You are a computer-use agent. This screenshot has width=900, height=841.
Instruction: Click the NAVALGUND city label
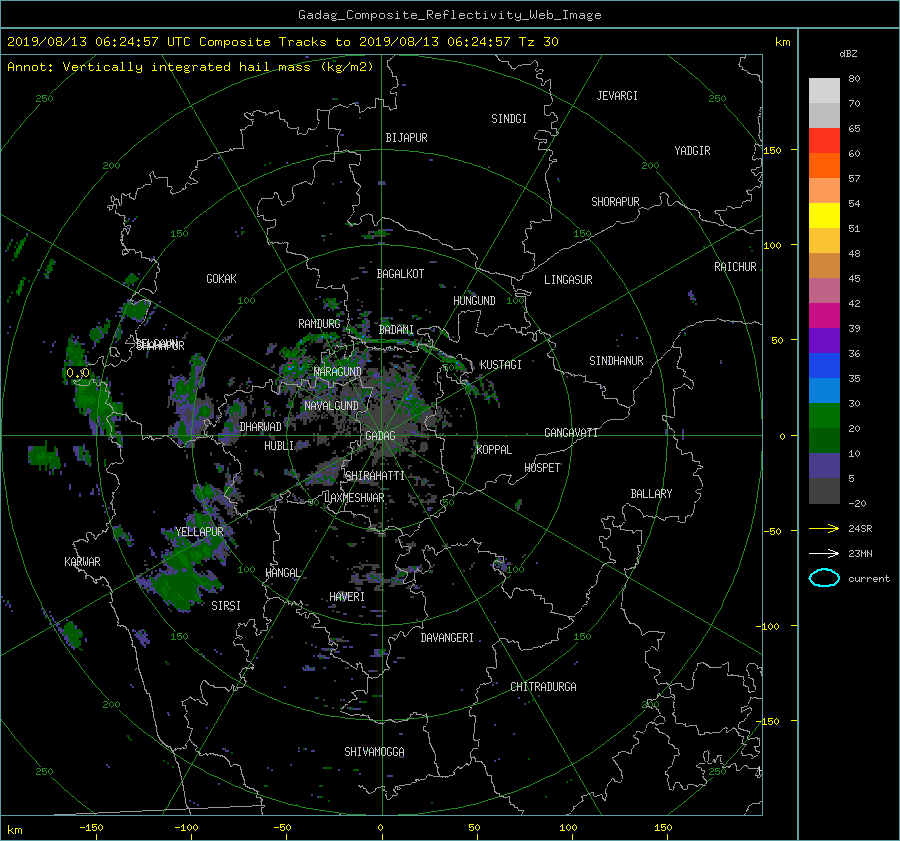[x=331, y=406]
